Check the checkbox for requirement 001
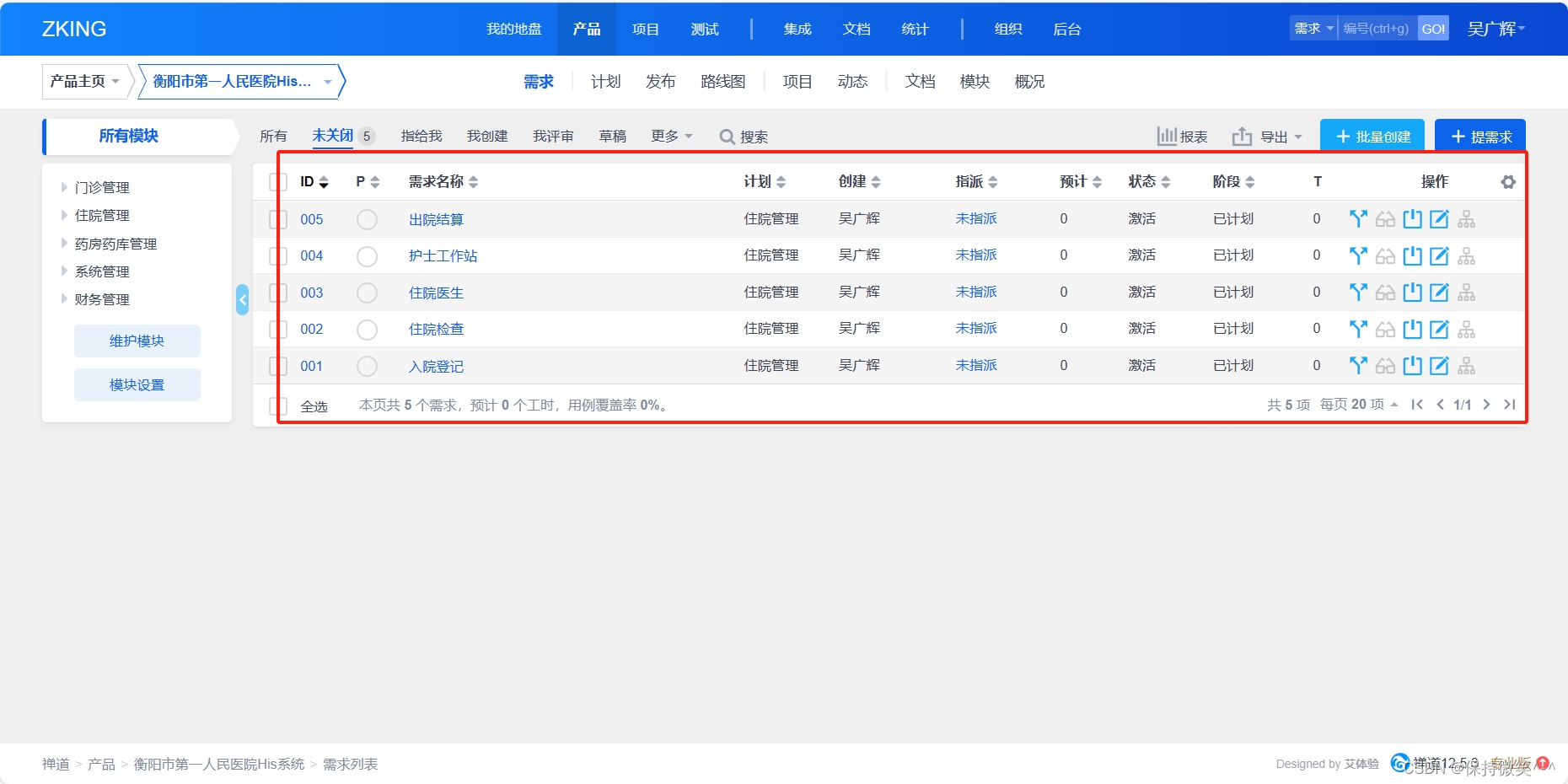Image resolution: width=1568 pixels, height=784 pixels. coord(278,366)
